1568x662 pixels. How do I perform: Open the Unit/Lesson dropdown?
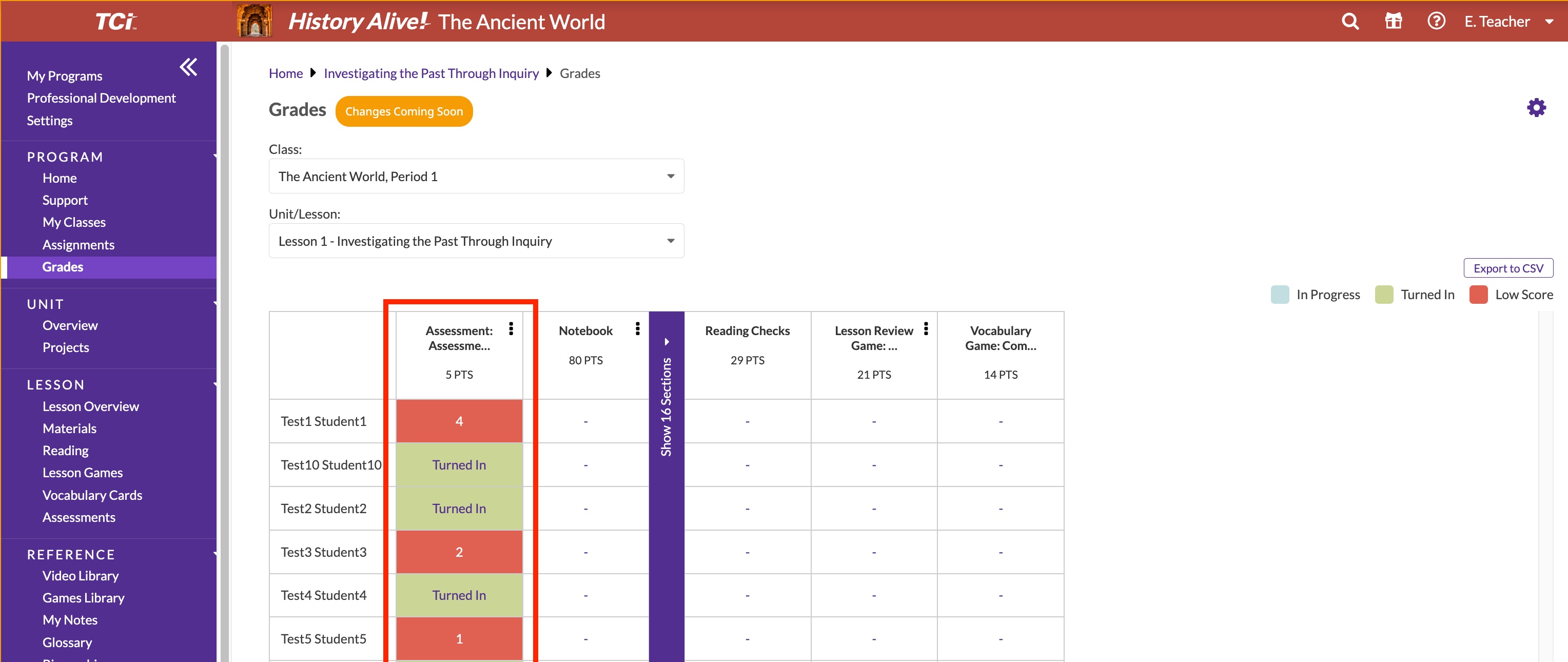click(x=476, y=241)
